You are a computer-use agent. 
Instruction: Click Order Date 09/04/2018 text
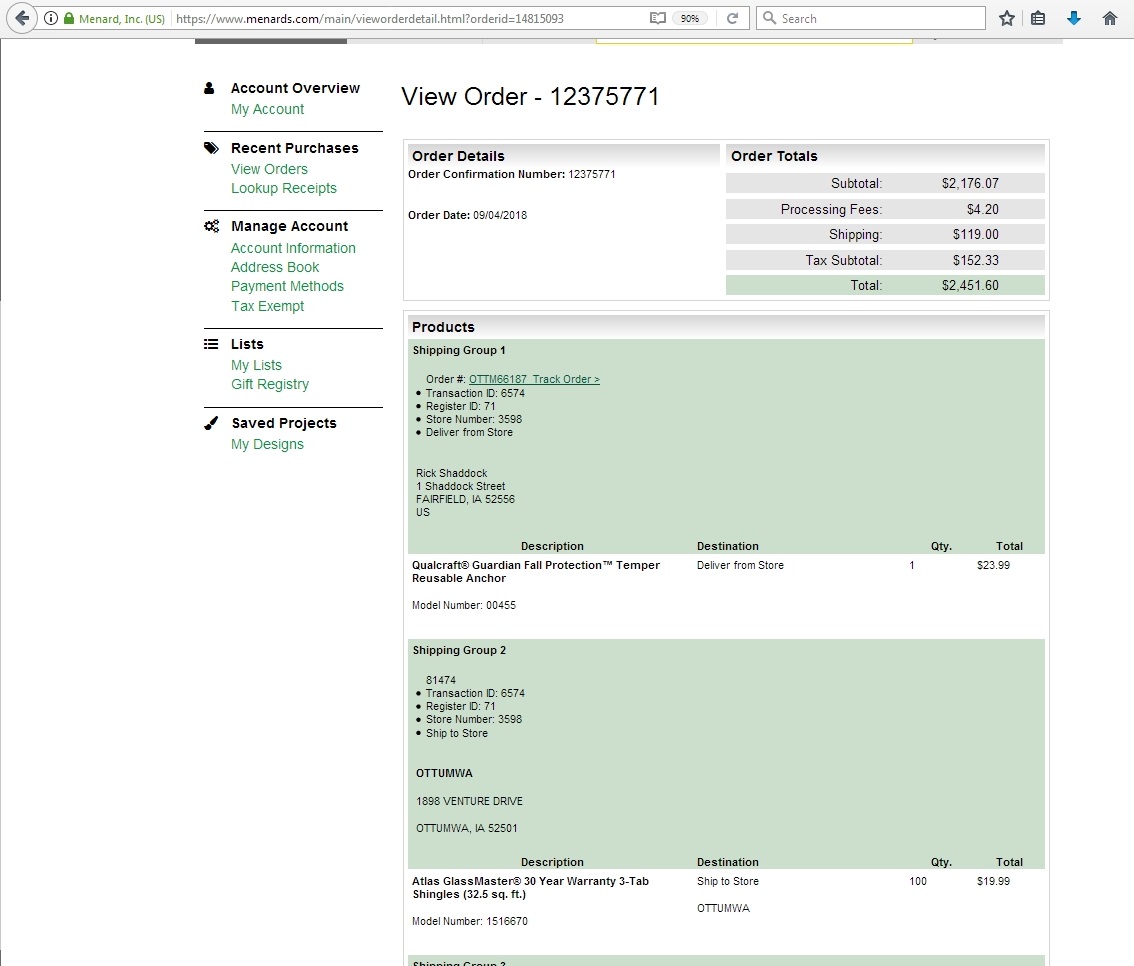[x=467, y=215]
